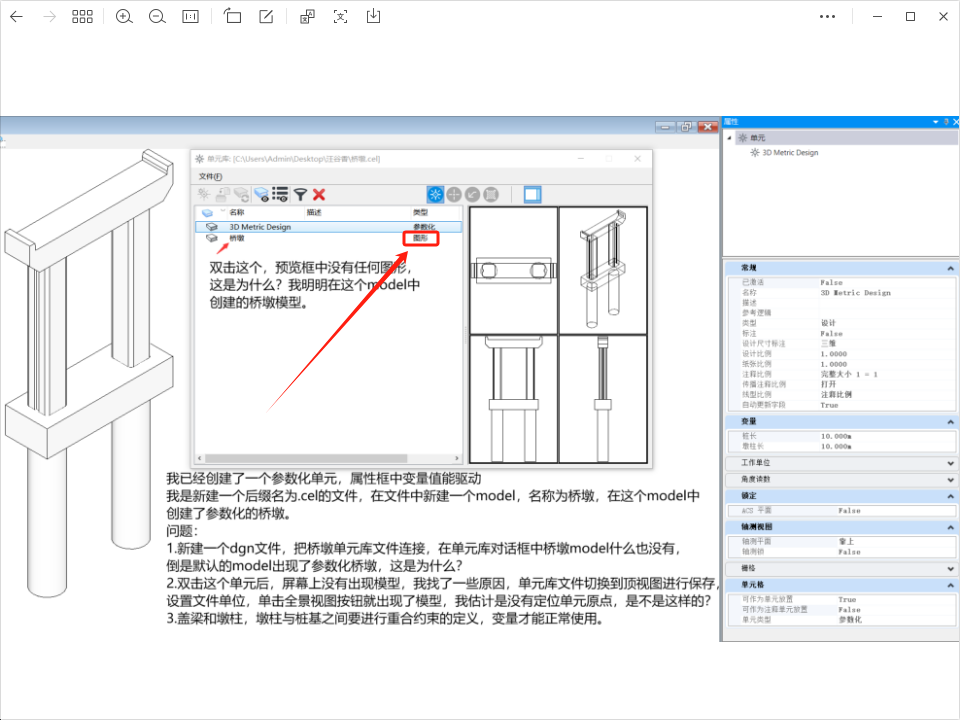
Task: Select the 3D Metric Design cell row
Action: point(260,227)
